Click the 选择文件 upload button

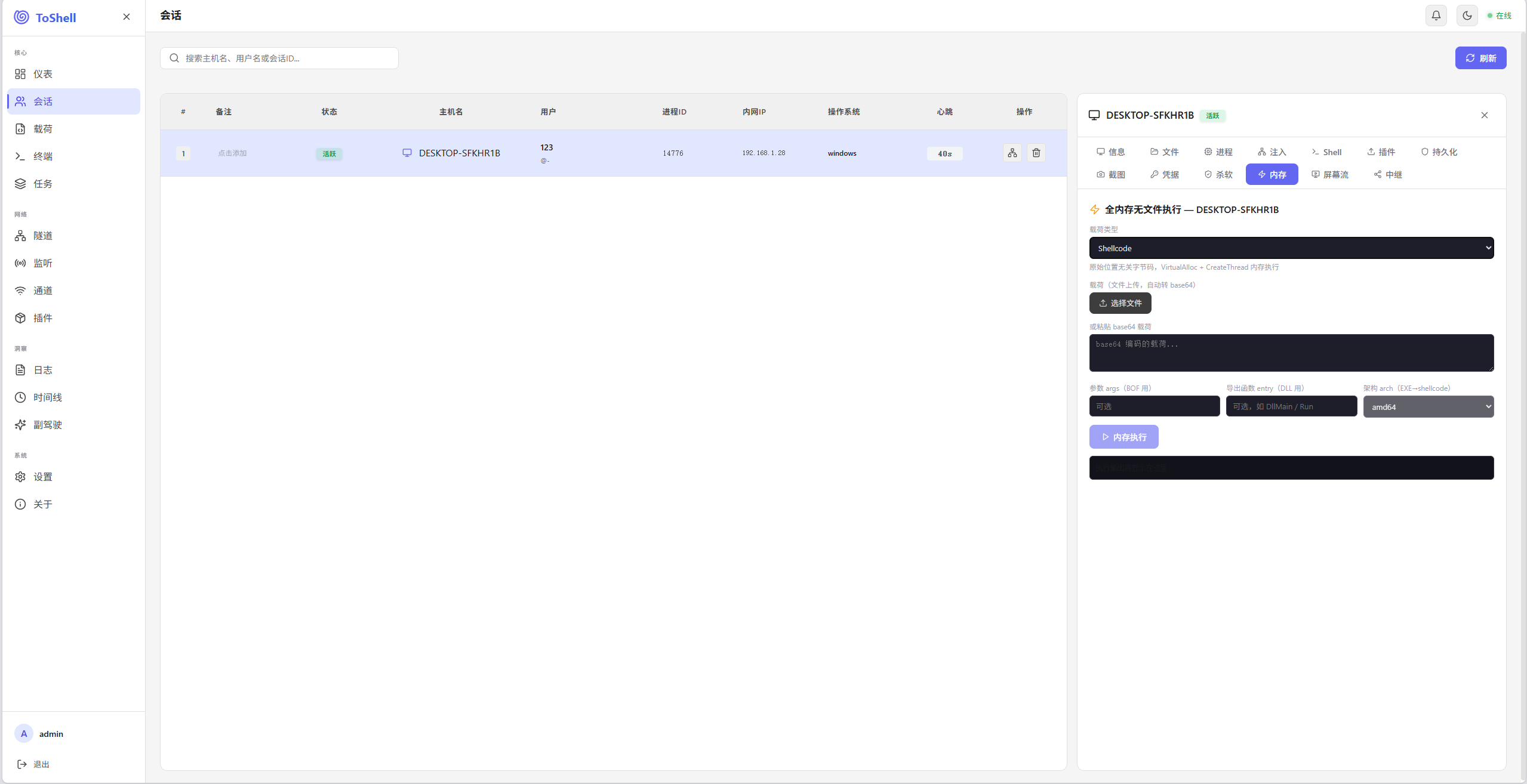coord(1120,303)
